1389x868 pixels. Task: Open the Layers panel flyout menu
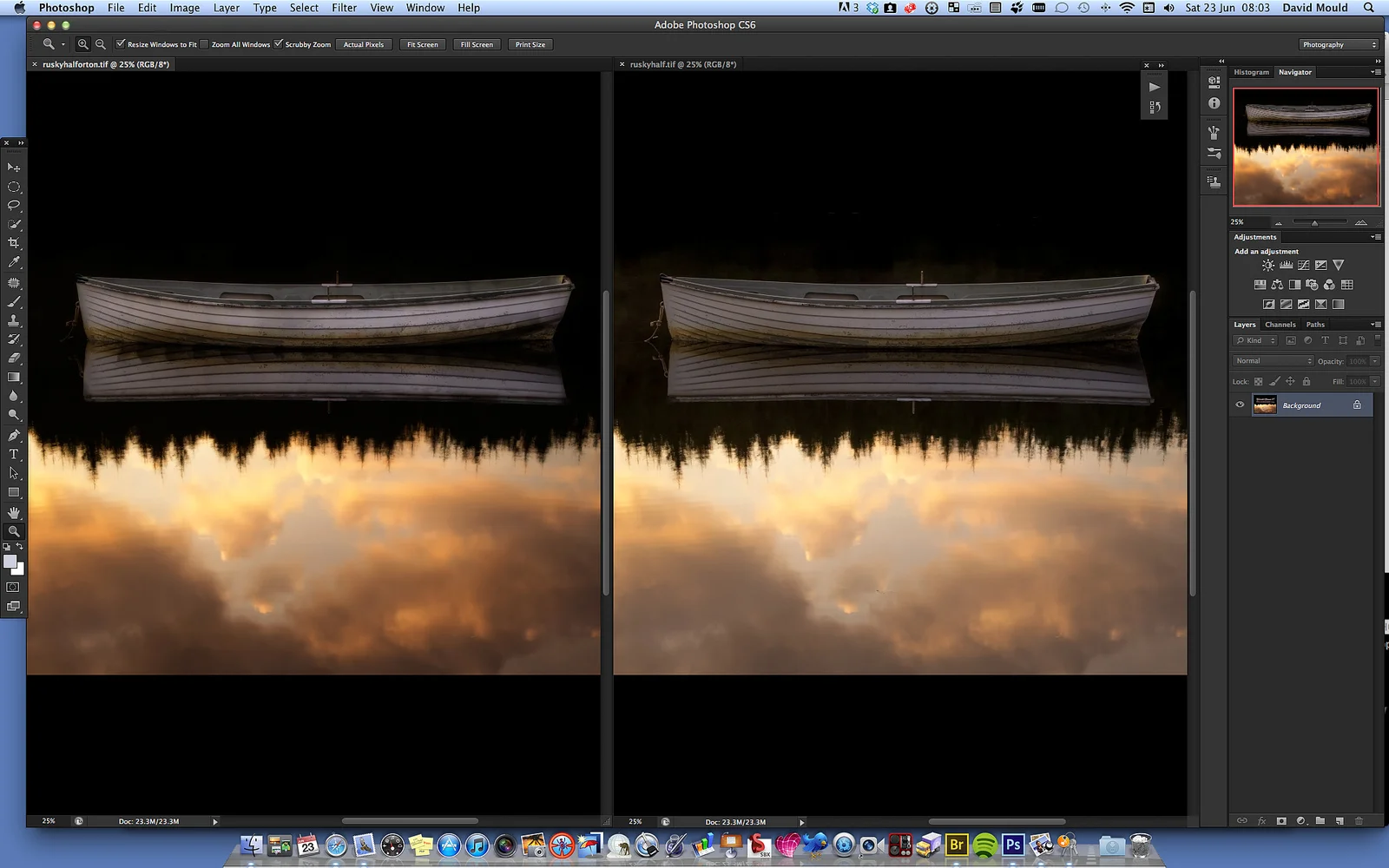(x=1376, y=325)
